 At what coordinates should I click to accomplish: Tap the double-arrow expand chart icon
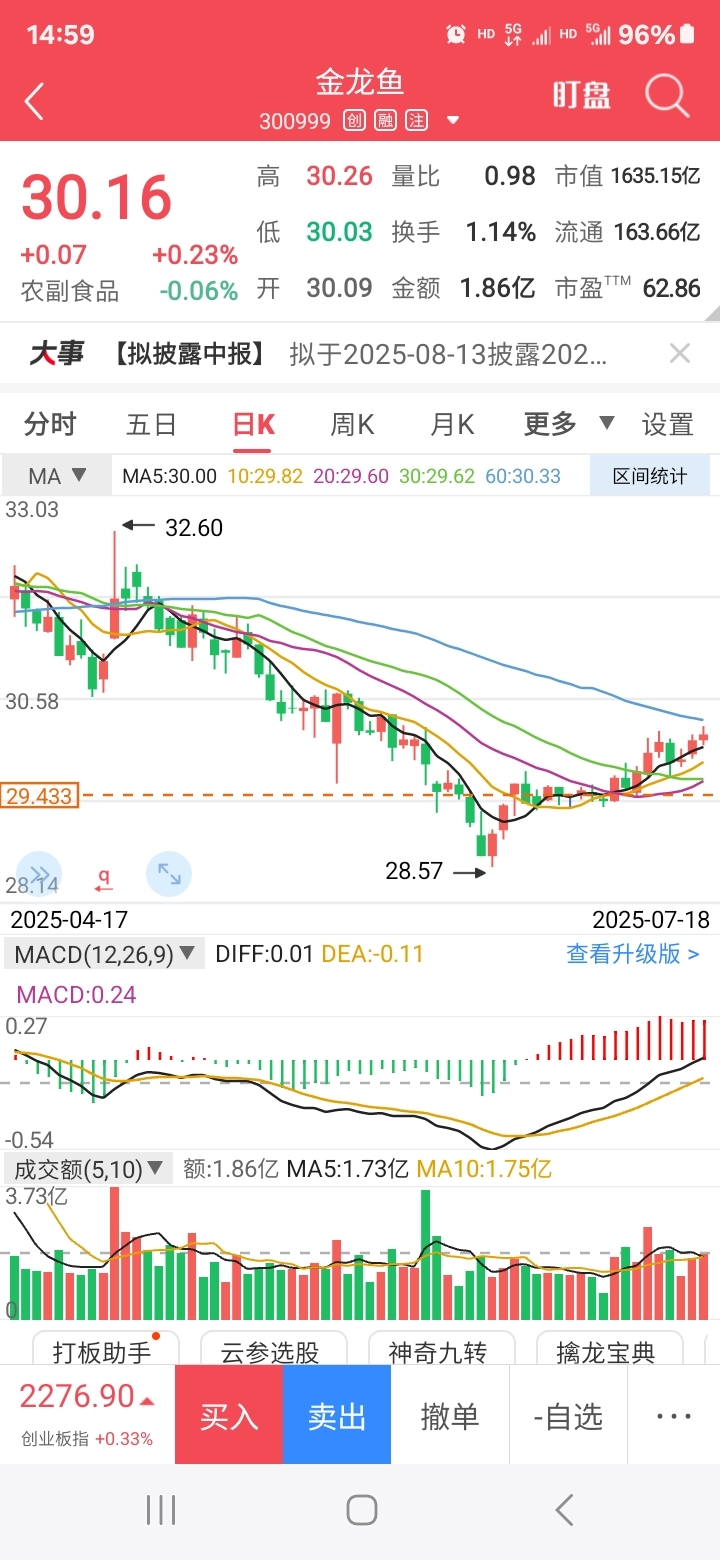point(39,874)
